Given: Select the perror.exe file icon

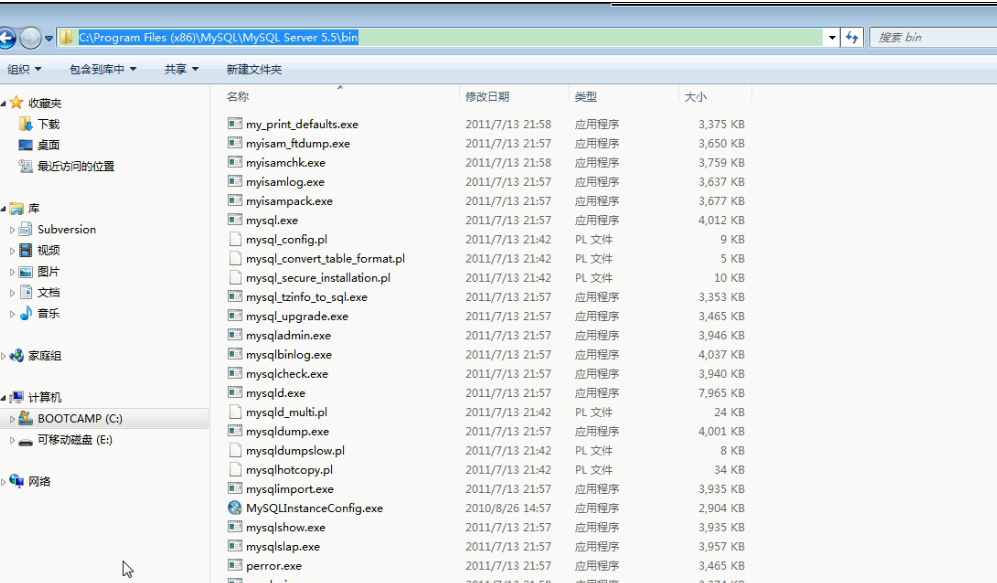Looking at the screenshot, I should 235,565.
